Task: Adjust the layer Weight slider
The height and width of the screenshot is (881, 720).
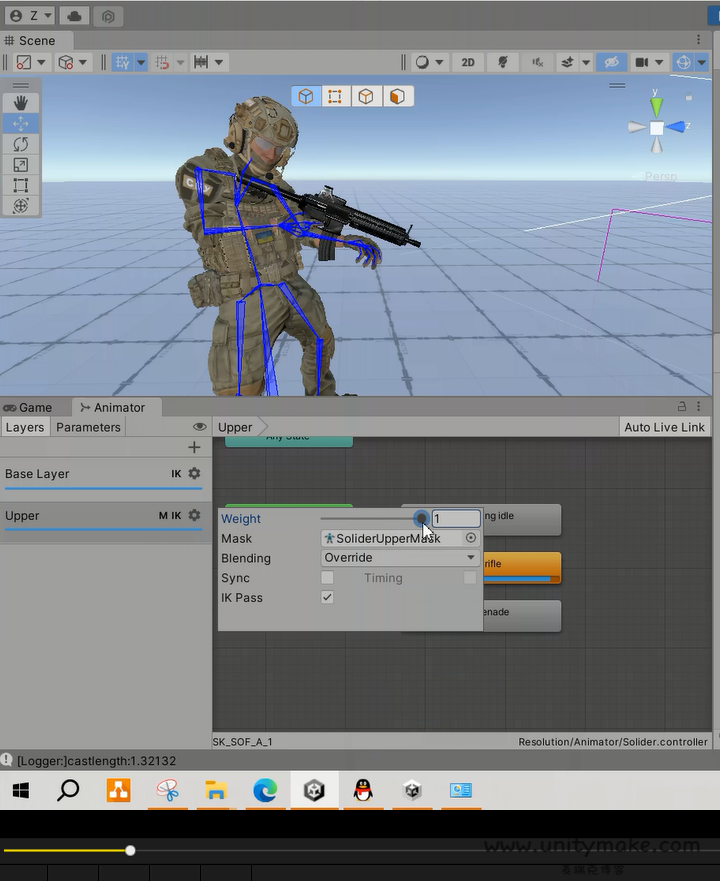Action: pos(422,519)
